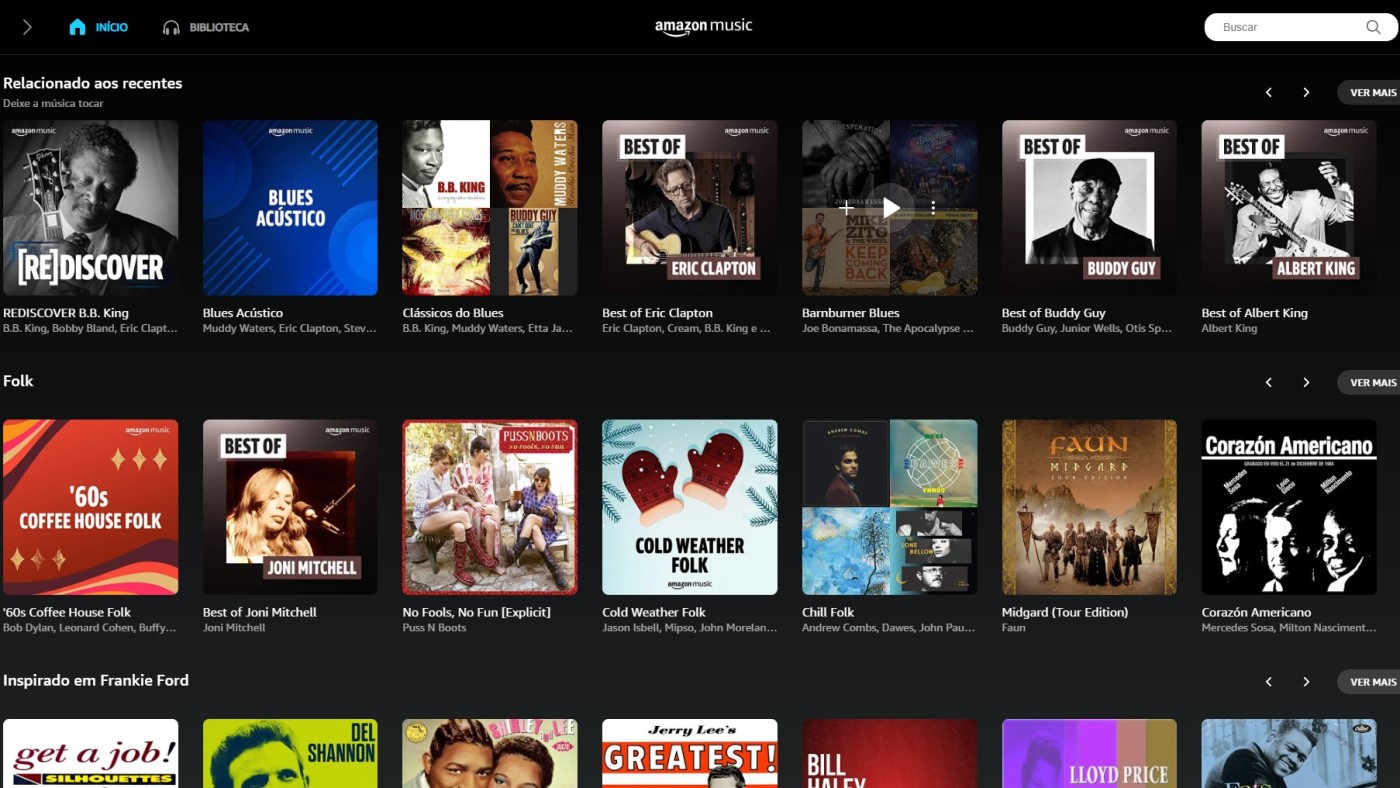The image size is (1400, 788).
Task: Play the Barnburner Blues playlist
Action: pyautogui.click(x=889, y=207)
